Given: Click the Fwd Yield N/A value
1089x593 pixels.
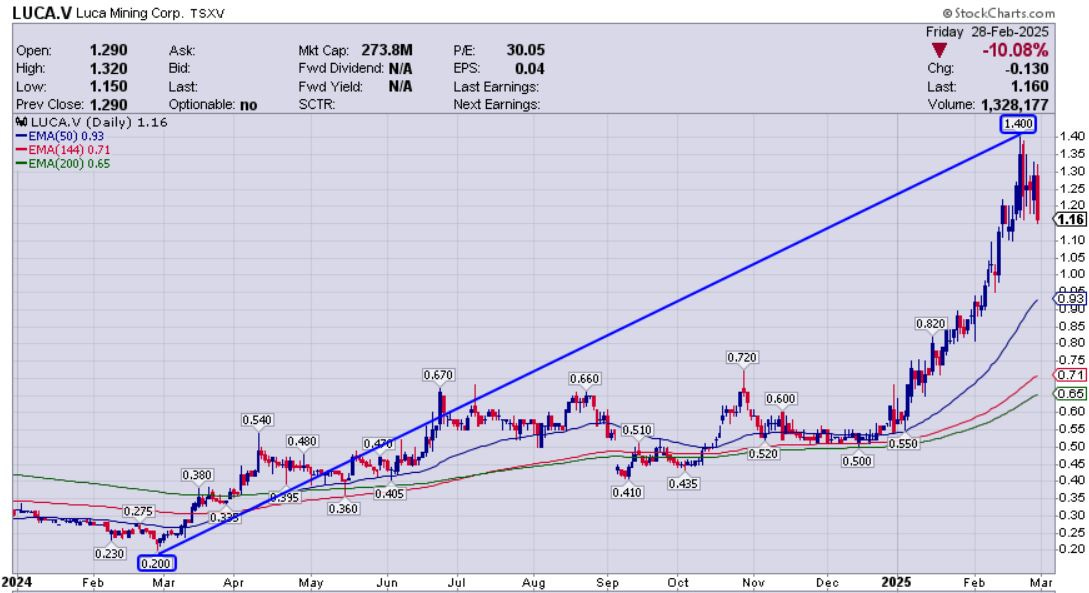Looking at the screenshot, I should (x=400, y=86).
